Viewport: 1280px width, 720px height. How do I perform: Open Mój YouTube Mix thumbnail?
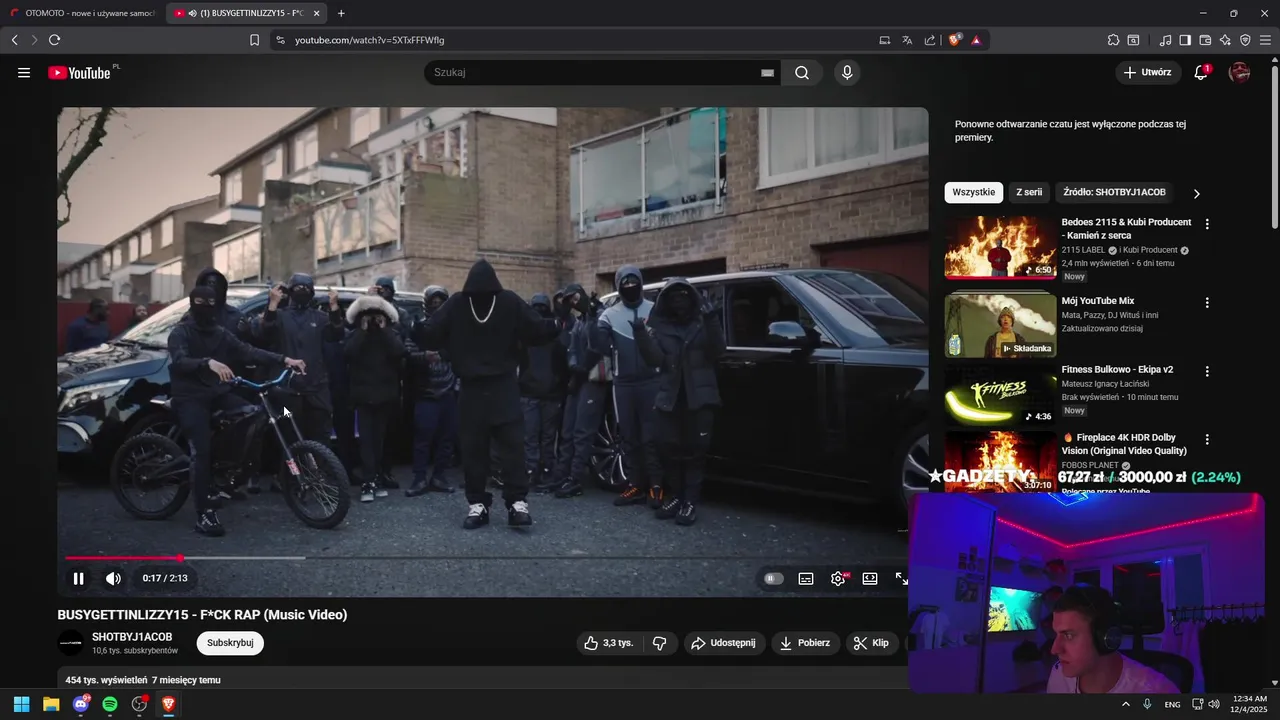click(1000, 325)
